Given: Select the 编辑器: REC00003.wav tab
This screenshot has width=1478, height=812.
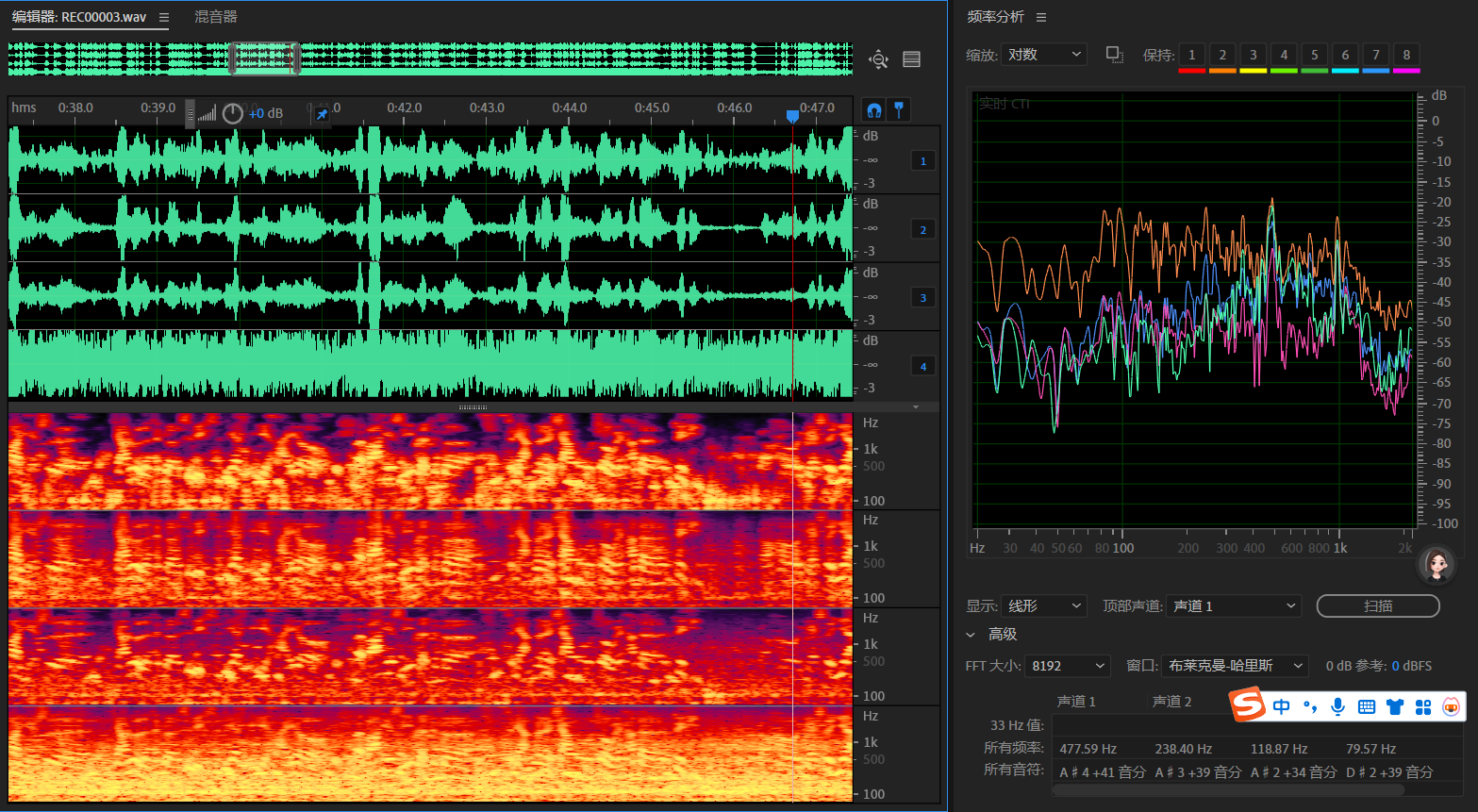Looking at the screenshot, I should click(79, 17).
